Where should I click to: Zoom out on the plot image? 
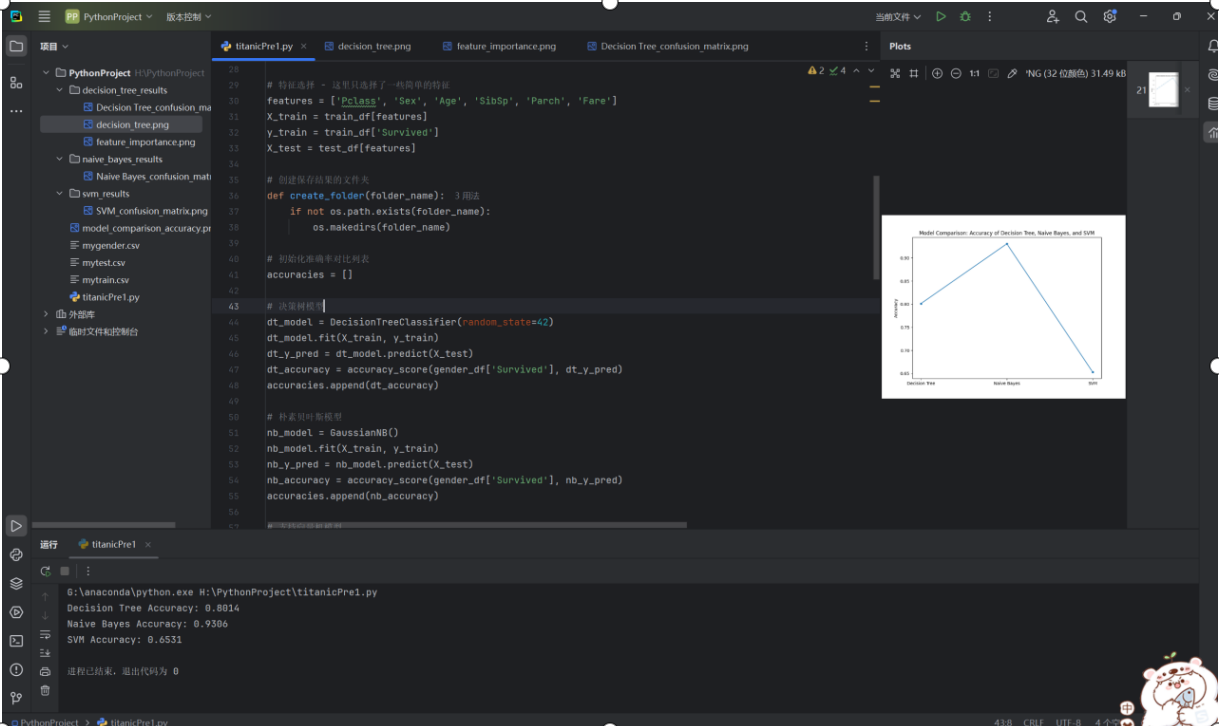click(956, 73)
